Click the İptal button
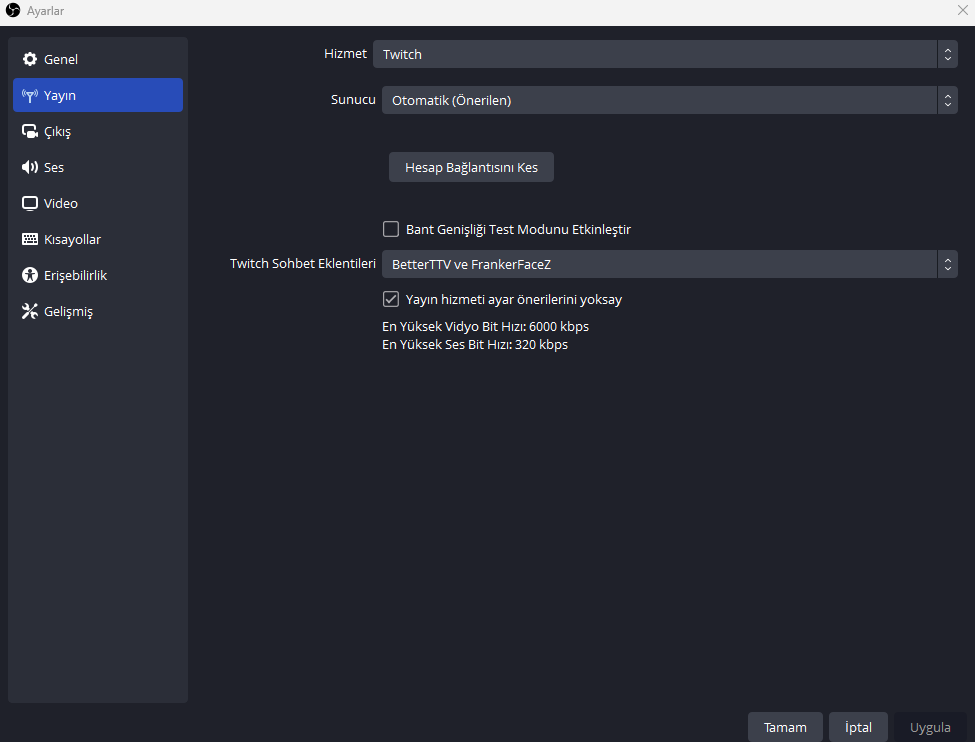The image size is (975, 742). (x=858, y=727)
